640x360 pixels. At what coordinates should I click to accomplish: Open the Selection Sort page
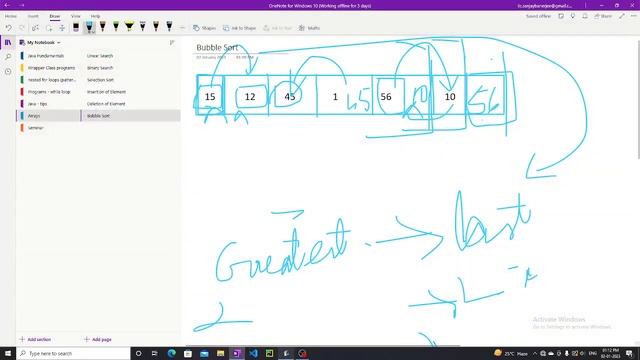coord(131,80)
